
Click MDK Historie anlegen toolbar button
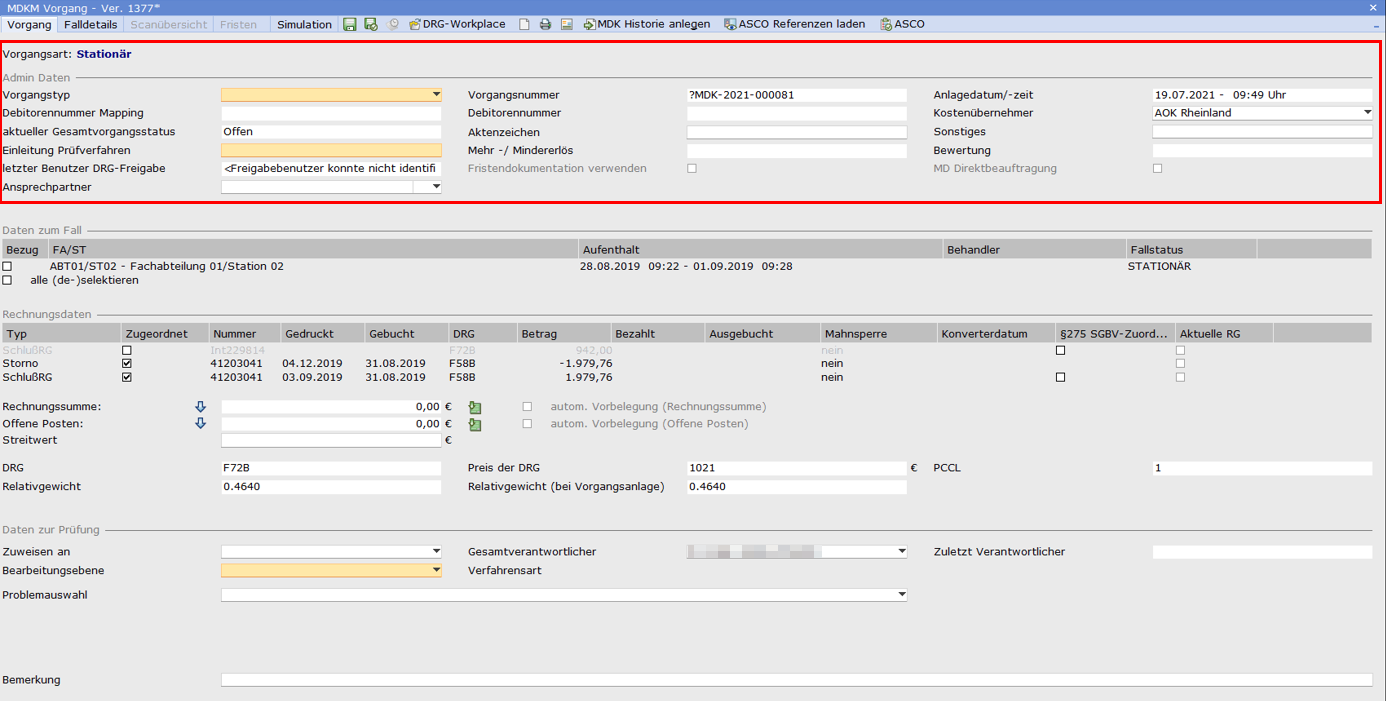[646, 24]
